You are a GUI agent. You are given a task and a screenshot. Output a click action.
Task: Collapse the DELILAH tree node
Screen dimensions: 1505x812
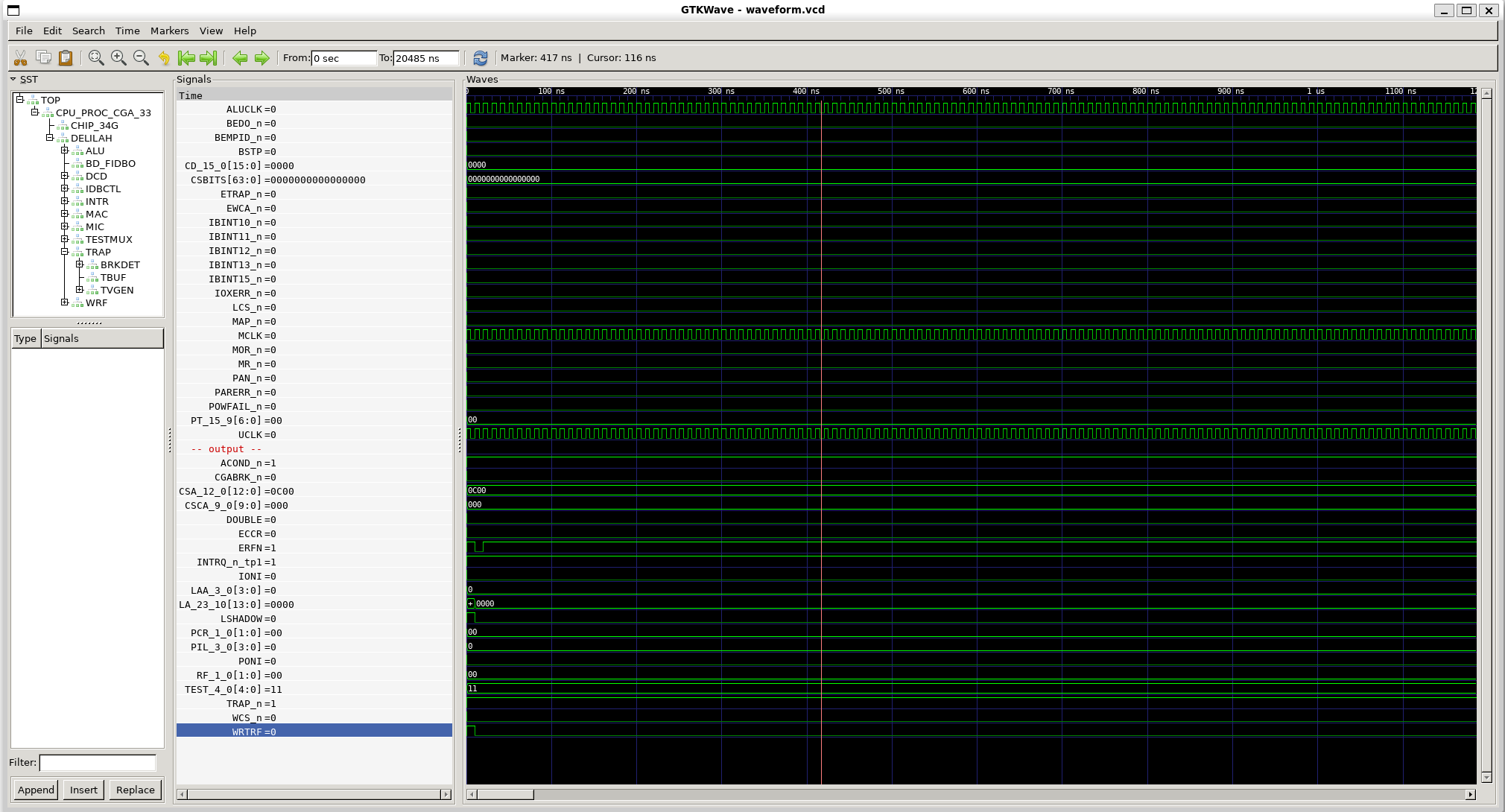click(x=50, y=137)
